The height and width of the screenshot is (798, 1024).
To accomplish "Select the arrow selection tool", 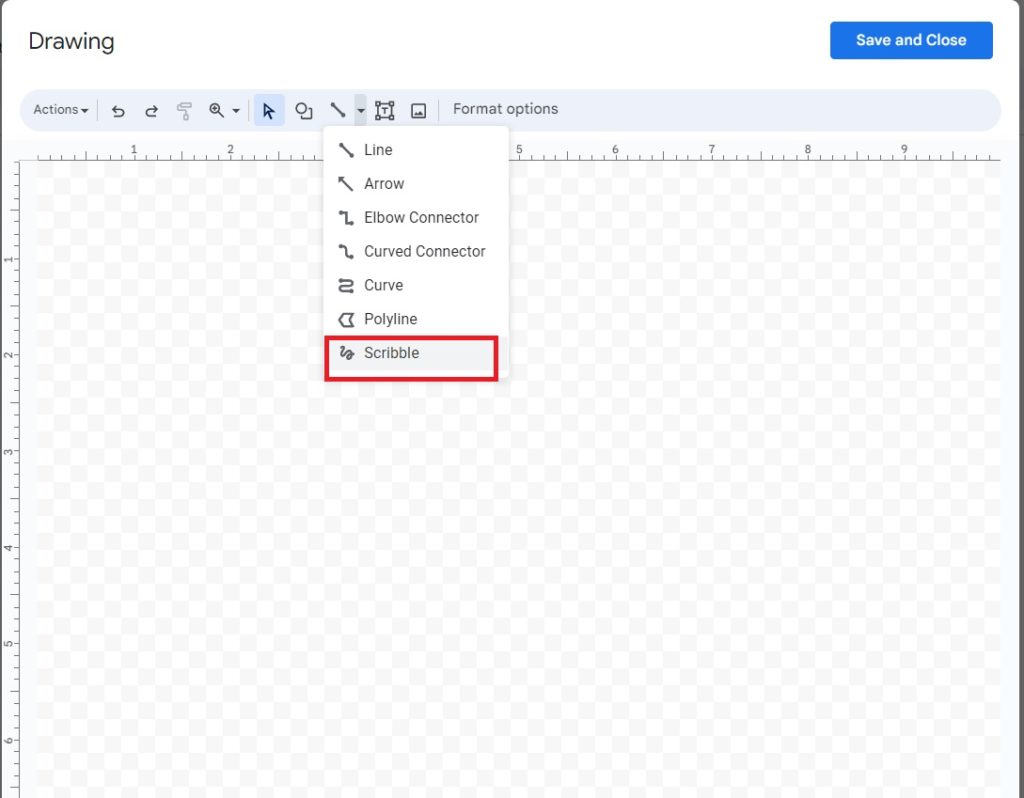I will coord(268,110).
